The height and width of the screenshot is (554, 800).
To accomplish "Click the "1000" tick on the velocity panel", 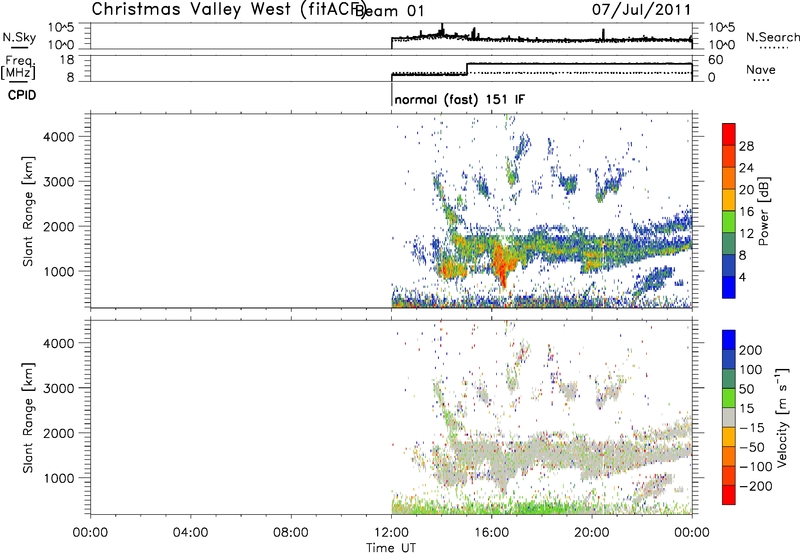I will pyautogui.click(x=59, y=478).
